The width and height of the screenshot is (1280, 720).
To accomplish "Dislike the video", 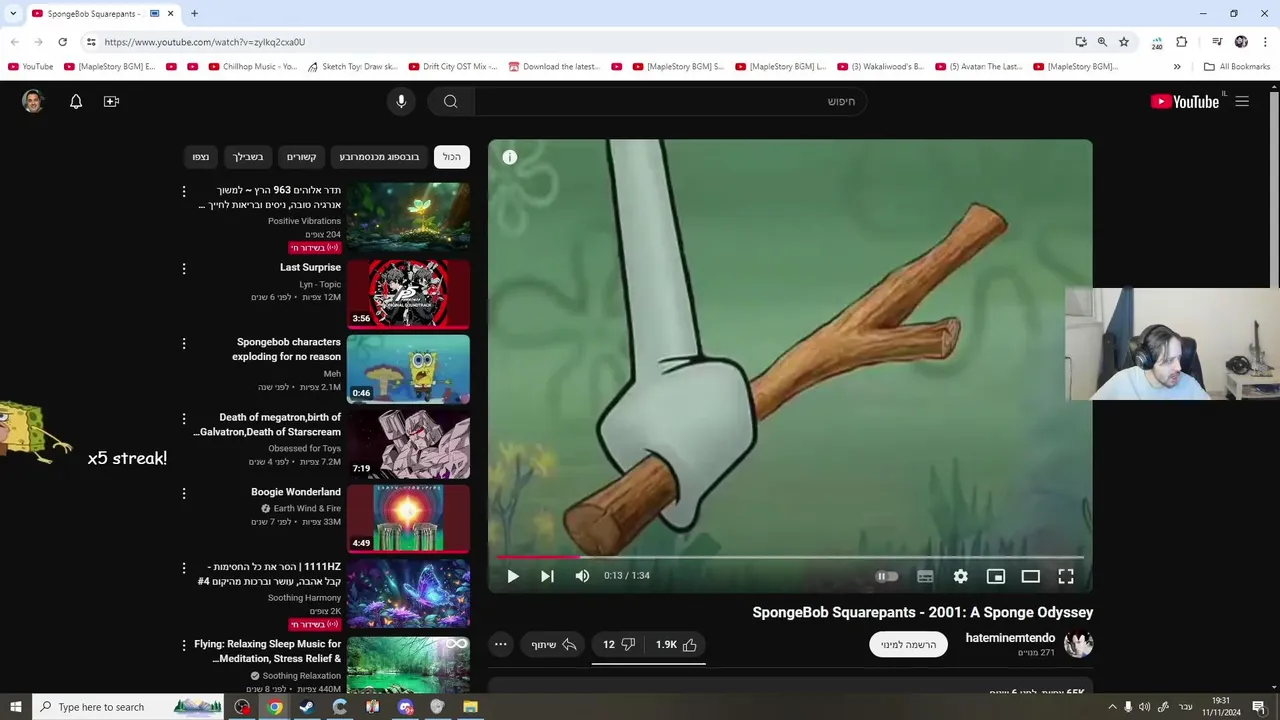I will 619,645.
